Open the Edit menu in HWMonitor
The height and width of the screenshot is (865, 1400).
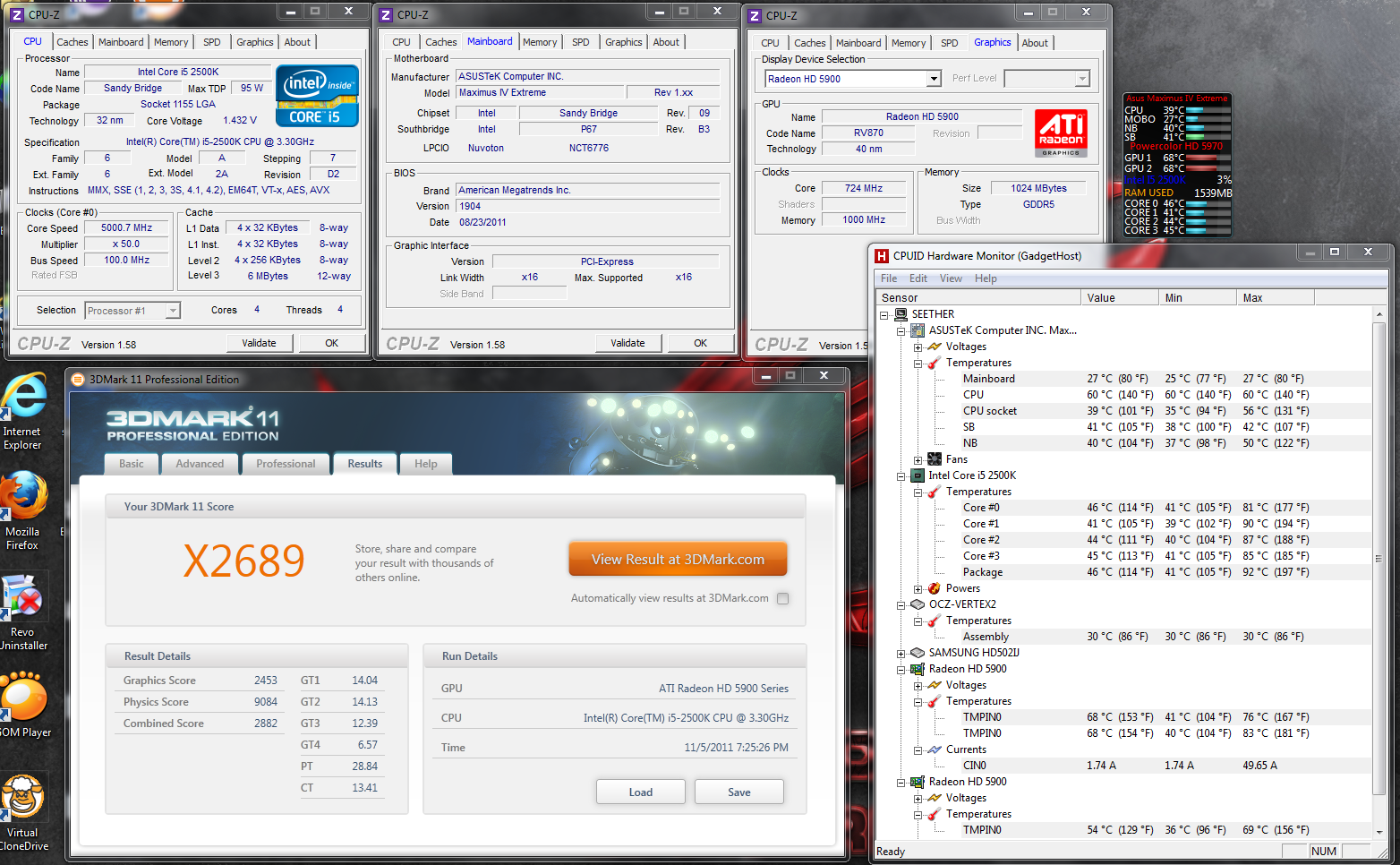click(918, 278)
